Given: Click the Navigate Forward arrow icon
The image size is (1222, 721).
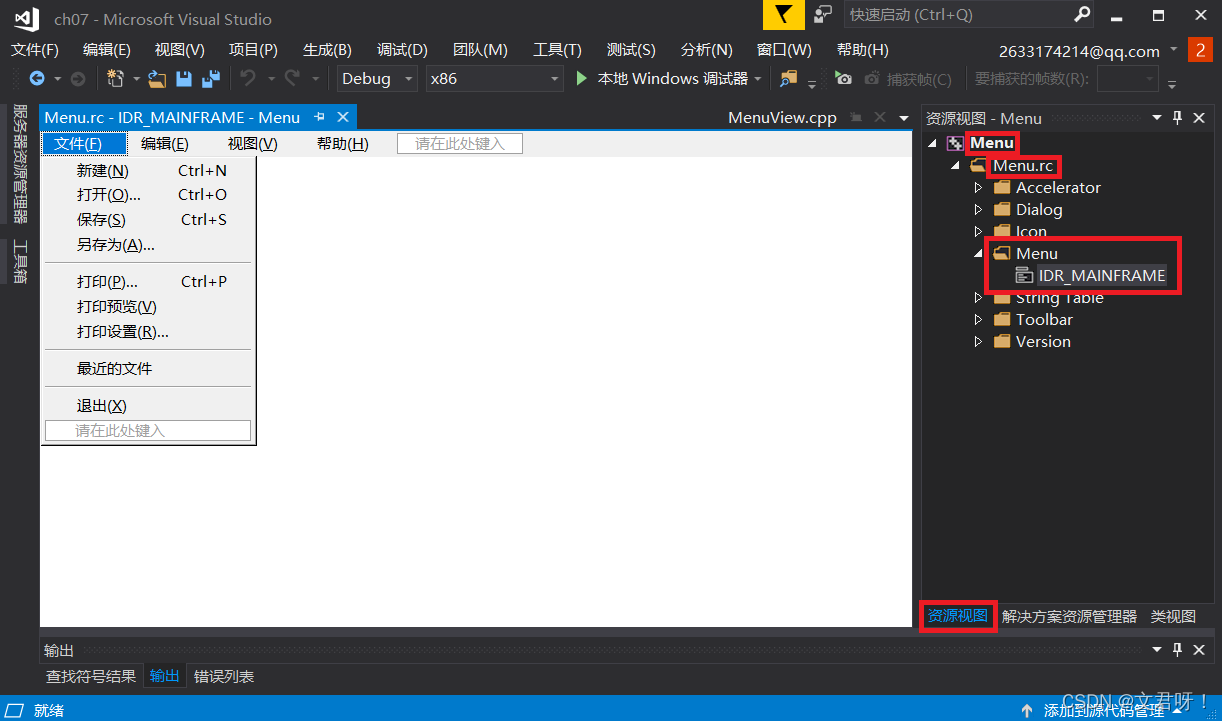Looking at the screenshot, I should 78,78.
